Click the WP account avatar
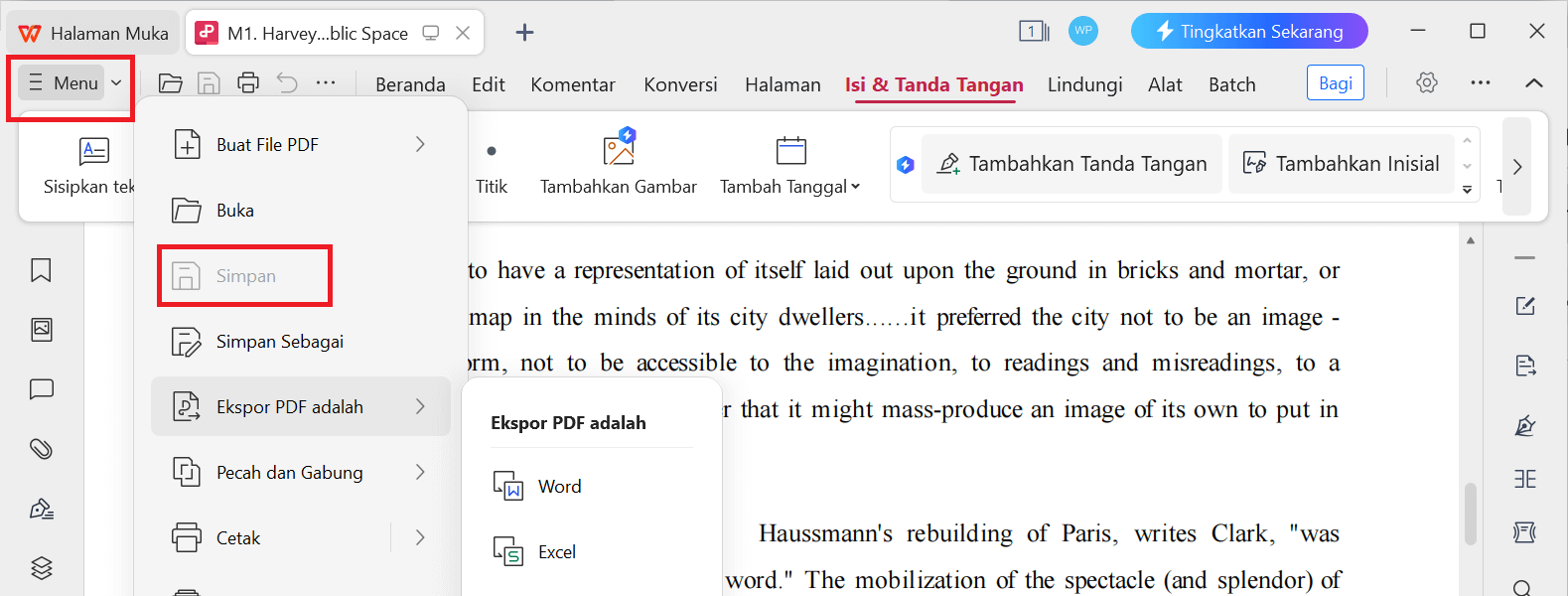1568x596 pixels. (1083, 31)
